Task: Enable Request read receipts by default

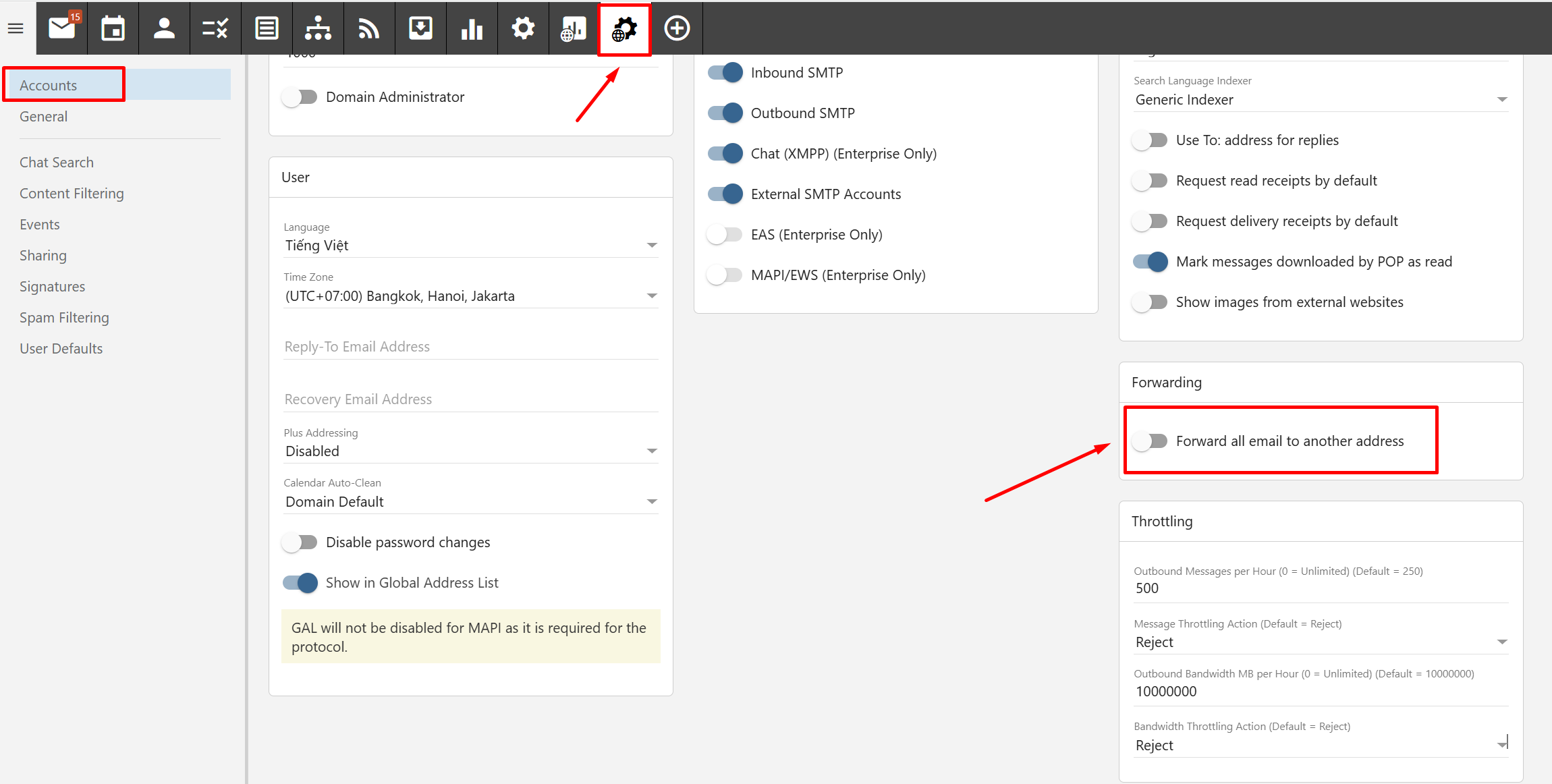Action: pos(1150,181)
